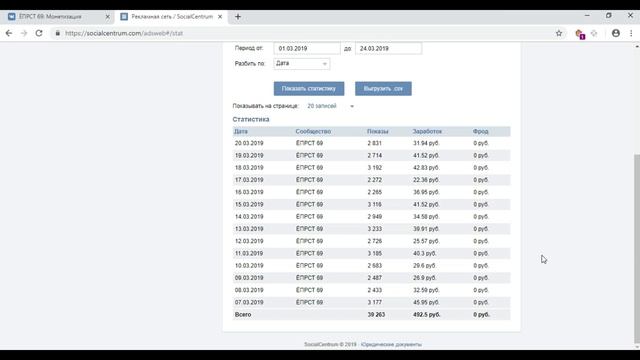Select the date cell 12.03.2019
This screenshot has width=640, height=360.
click(249, 241)
